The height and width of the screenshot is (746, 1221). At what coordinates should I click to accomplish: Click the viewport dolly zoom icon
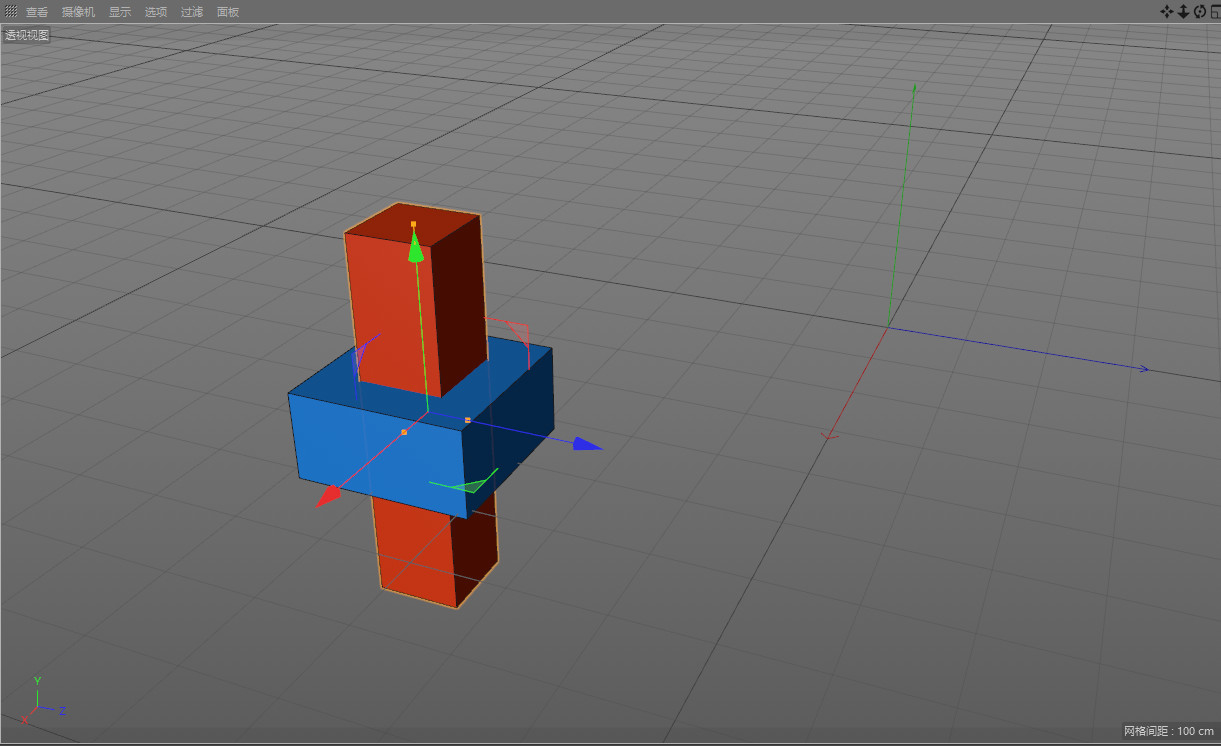(1183, 12)
